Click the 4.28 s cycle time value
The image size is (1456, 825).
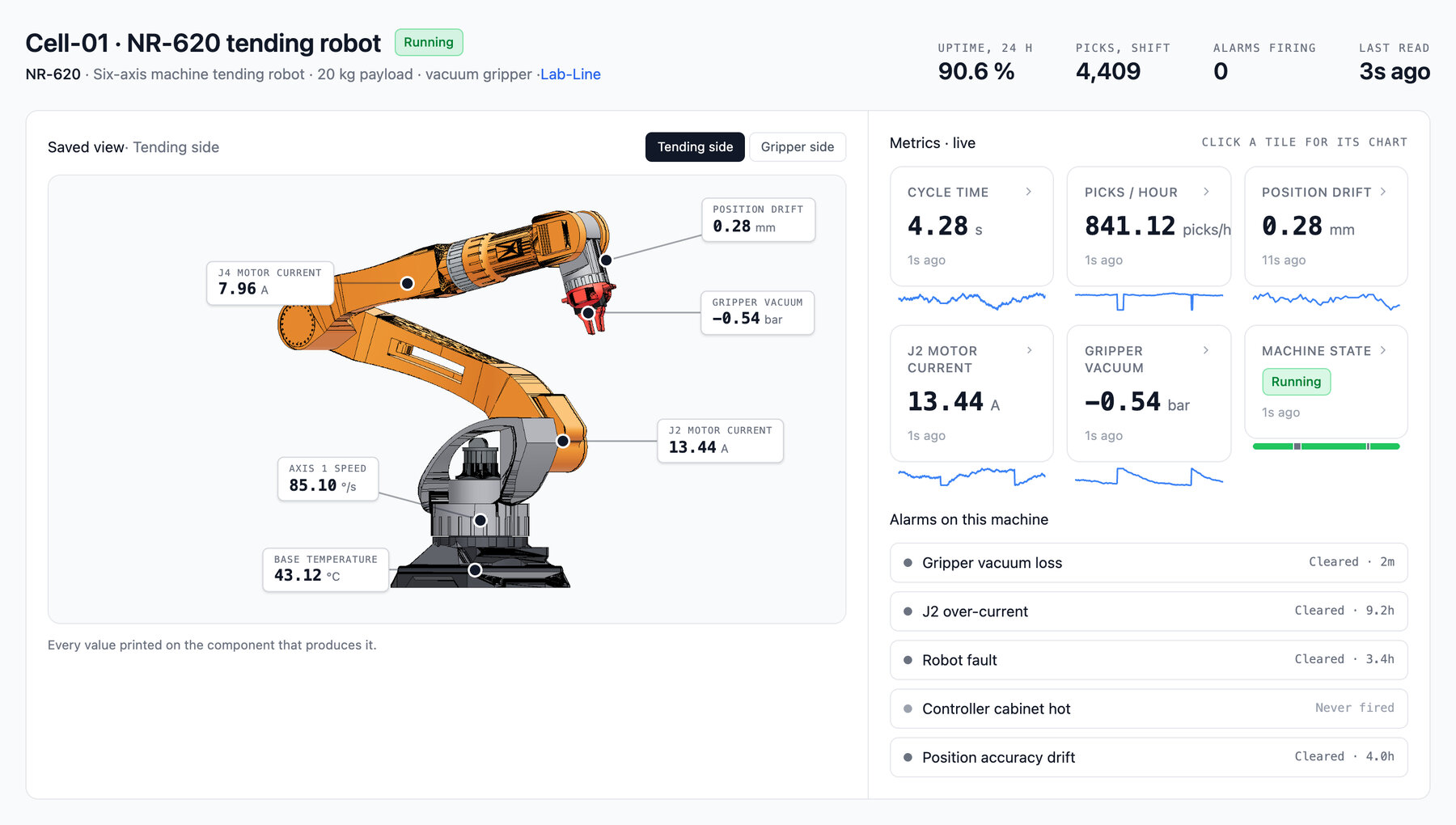(x=945, y=226)
